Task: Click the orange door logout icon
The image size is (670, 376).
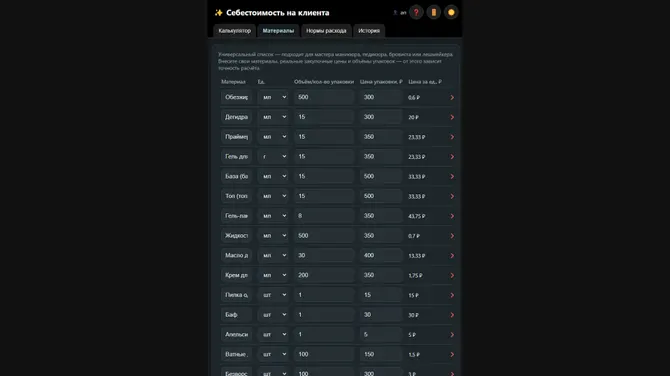Action: pyautogui.click(x=433, y=12)
